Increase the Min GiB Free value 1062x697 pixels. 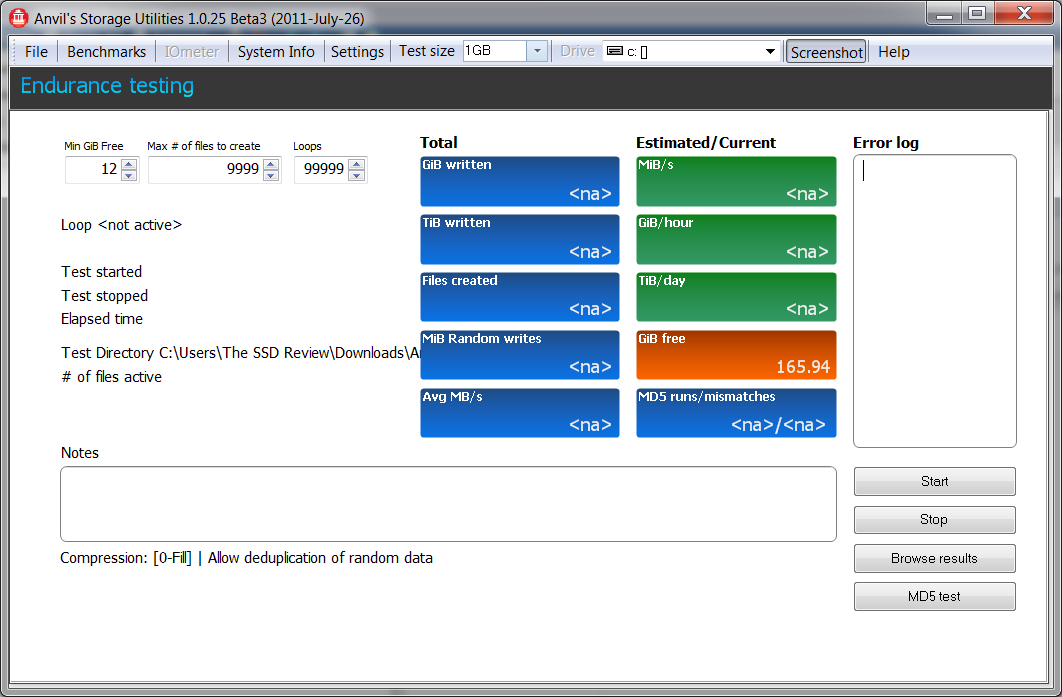coord(129,164)
